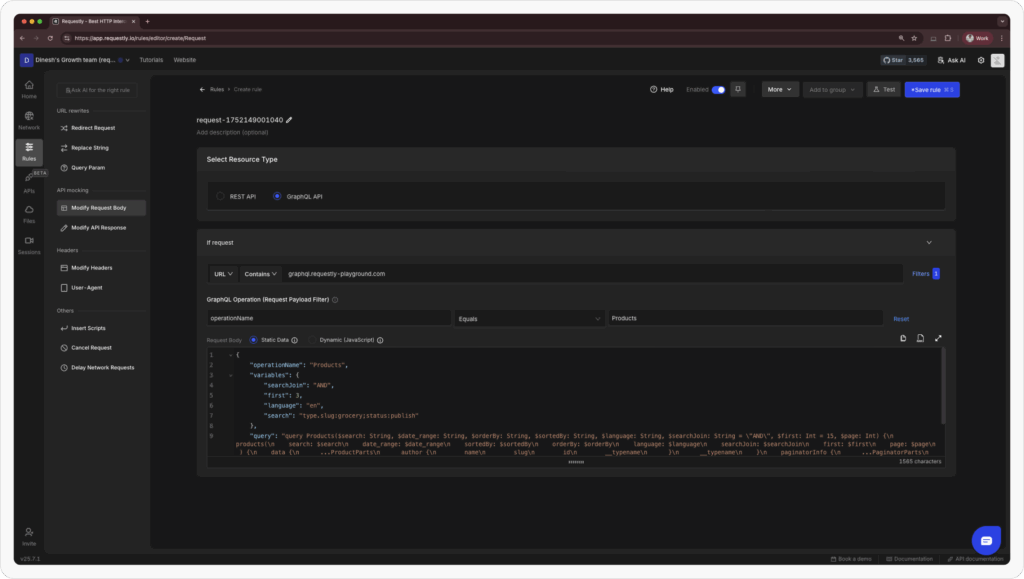Open the Equals operator dropdown
Image resolution: width=1024 pixels, height=579 pixels.
click(529, 319)
